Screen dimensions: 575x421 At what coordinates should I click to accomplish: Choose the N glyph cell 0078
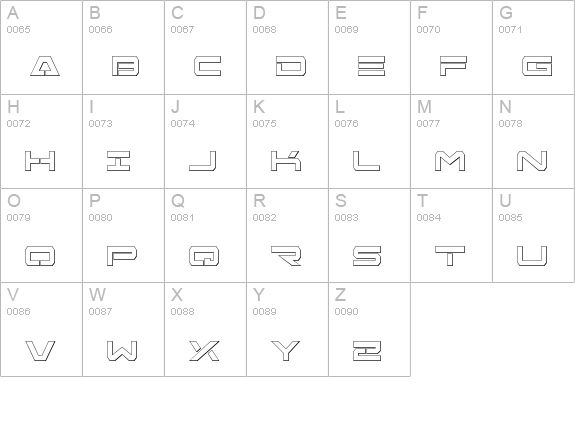(x=534, y=142)
